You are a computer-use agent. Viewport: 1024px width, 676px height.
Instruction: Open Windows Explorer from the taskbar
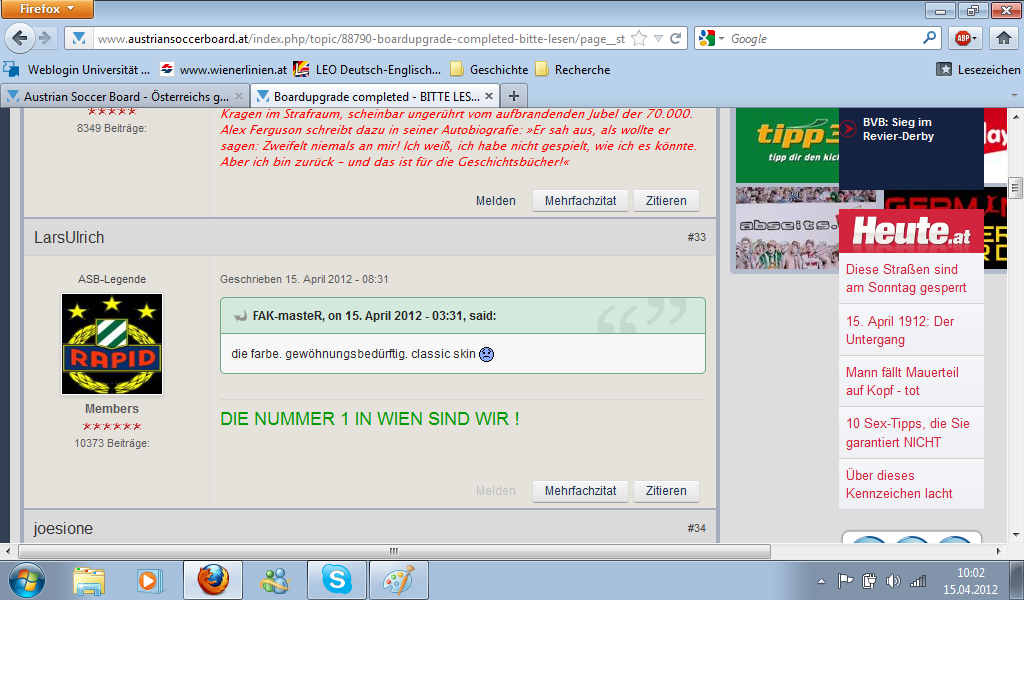tap(89, 580)
